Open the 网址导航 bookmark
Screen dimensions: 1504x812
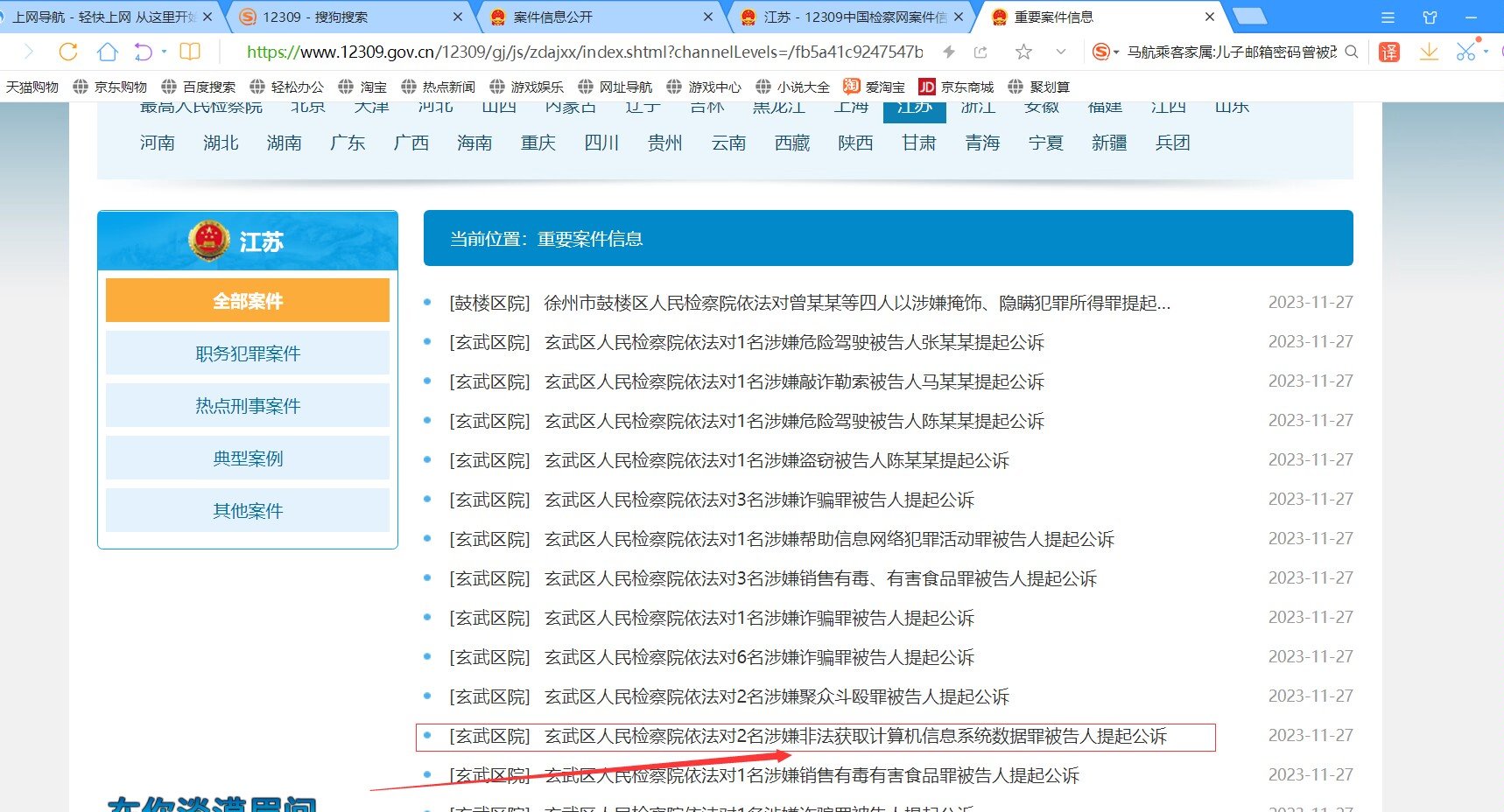(x=615, y=87)
